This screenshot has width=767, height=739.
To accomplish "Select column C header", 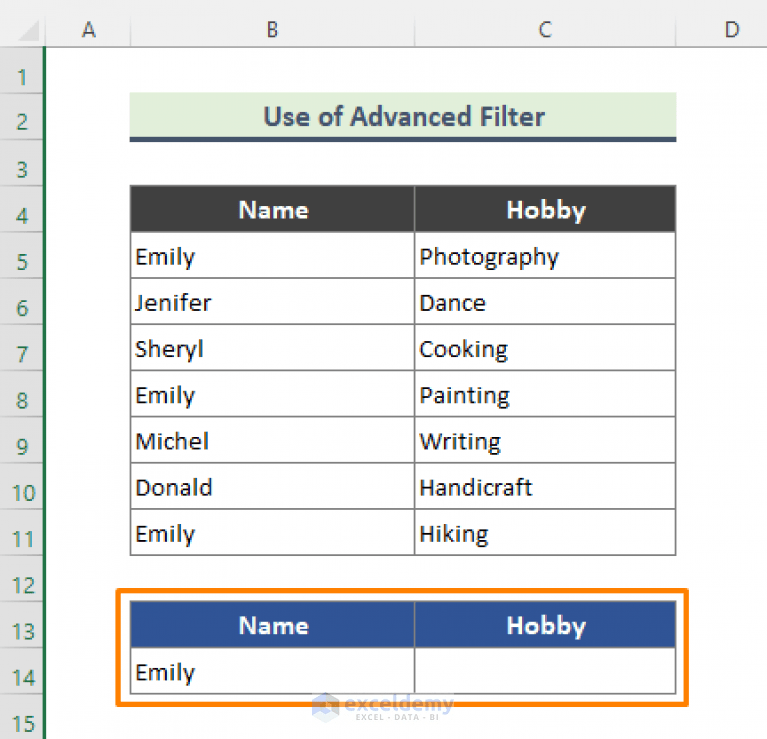I will [x=545, y=29].
